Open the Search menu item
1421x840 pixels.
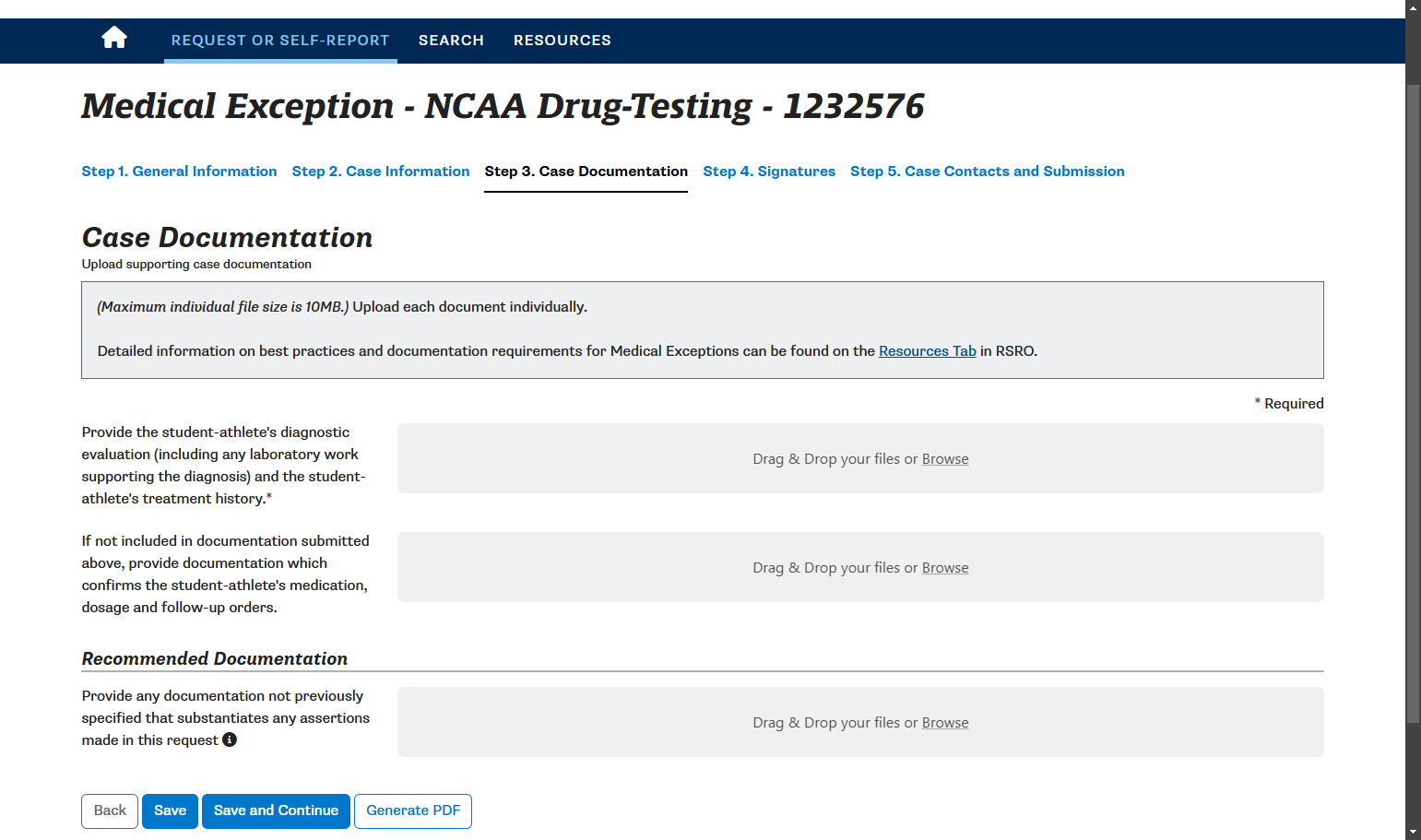point(451,41)
